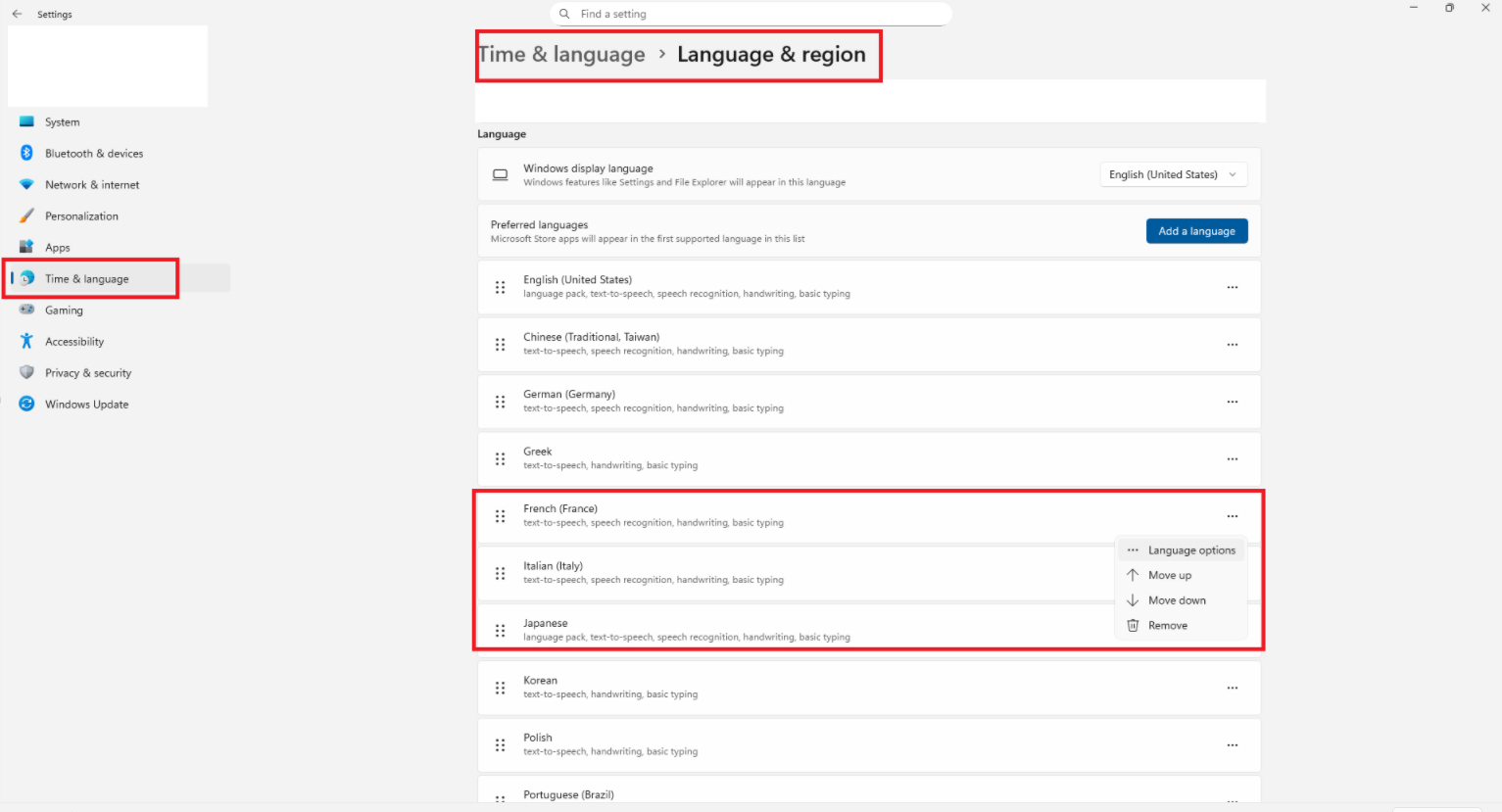The width and height of the screenshot is (1502, 812).
Task: Click the Find a setting search box
Action: 751,14
